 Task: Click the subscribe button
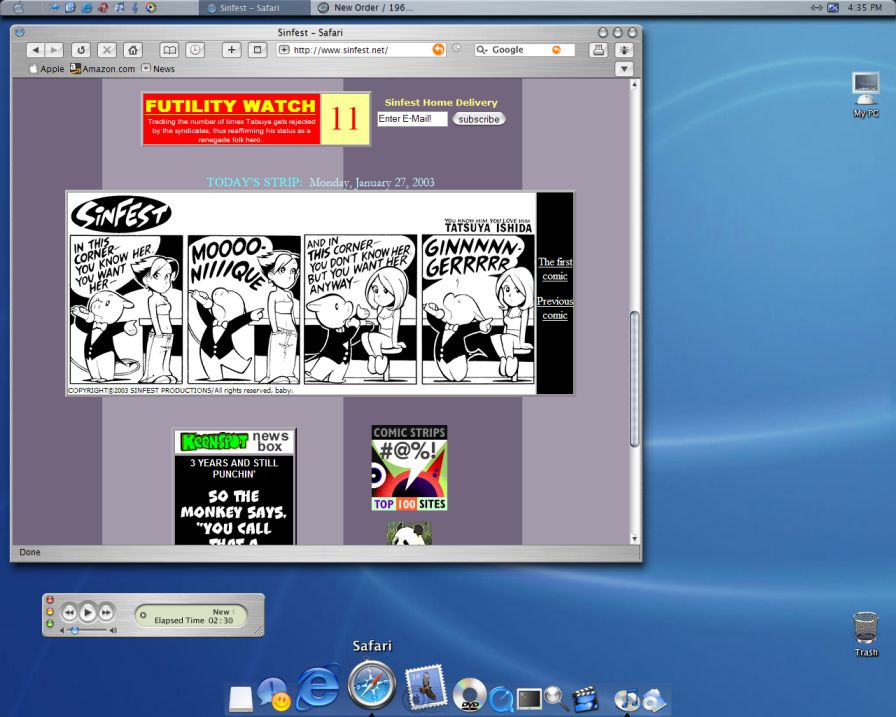coord(479,119)
